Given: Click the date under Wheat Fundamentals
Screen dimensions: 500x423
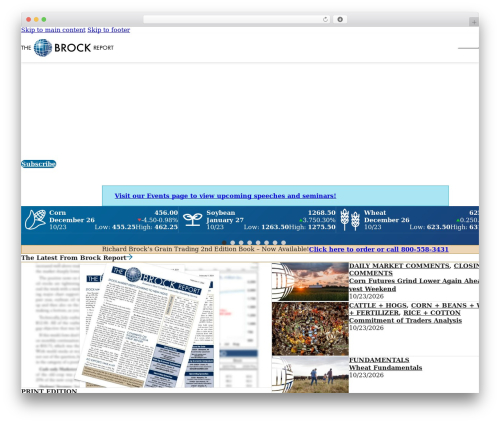Looking at the screenshot, I should (x=366, y=375).
